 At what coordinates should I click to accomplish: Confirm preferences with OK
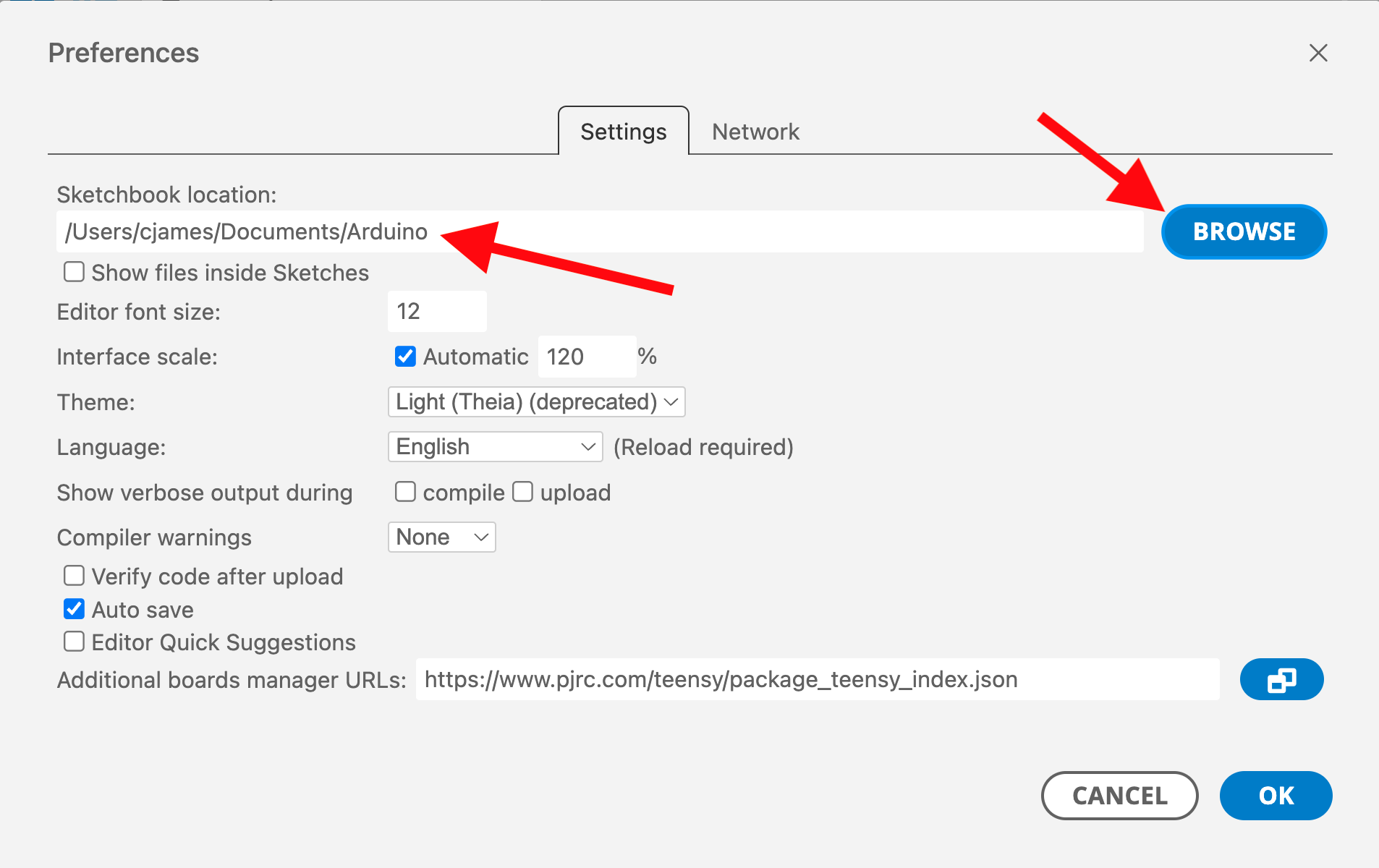coord(1276,796)
